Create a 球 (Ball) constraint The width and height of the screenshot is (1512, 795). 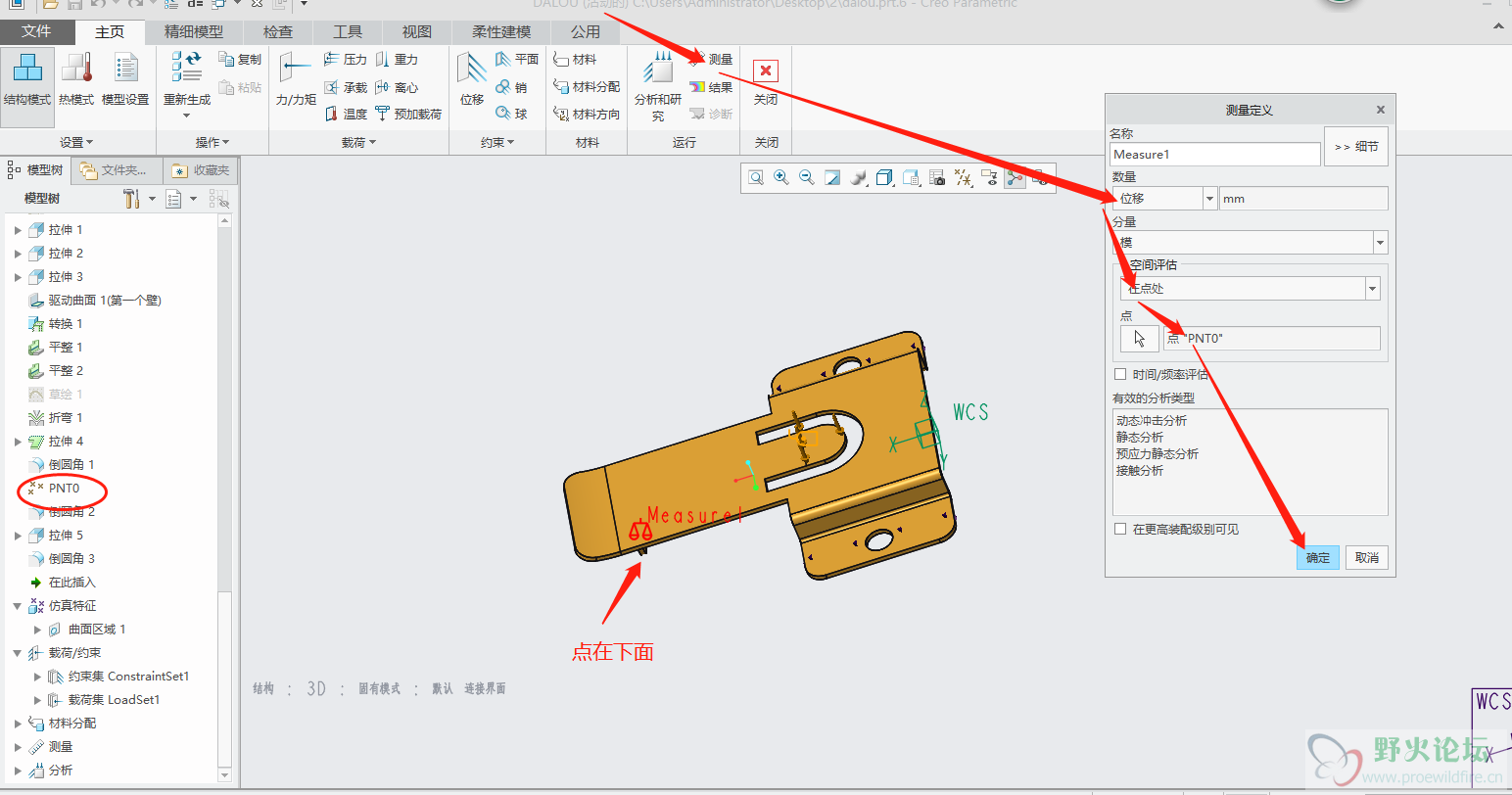click(x=511, y=115)
